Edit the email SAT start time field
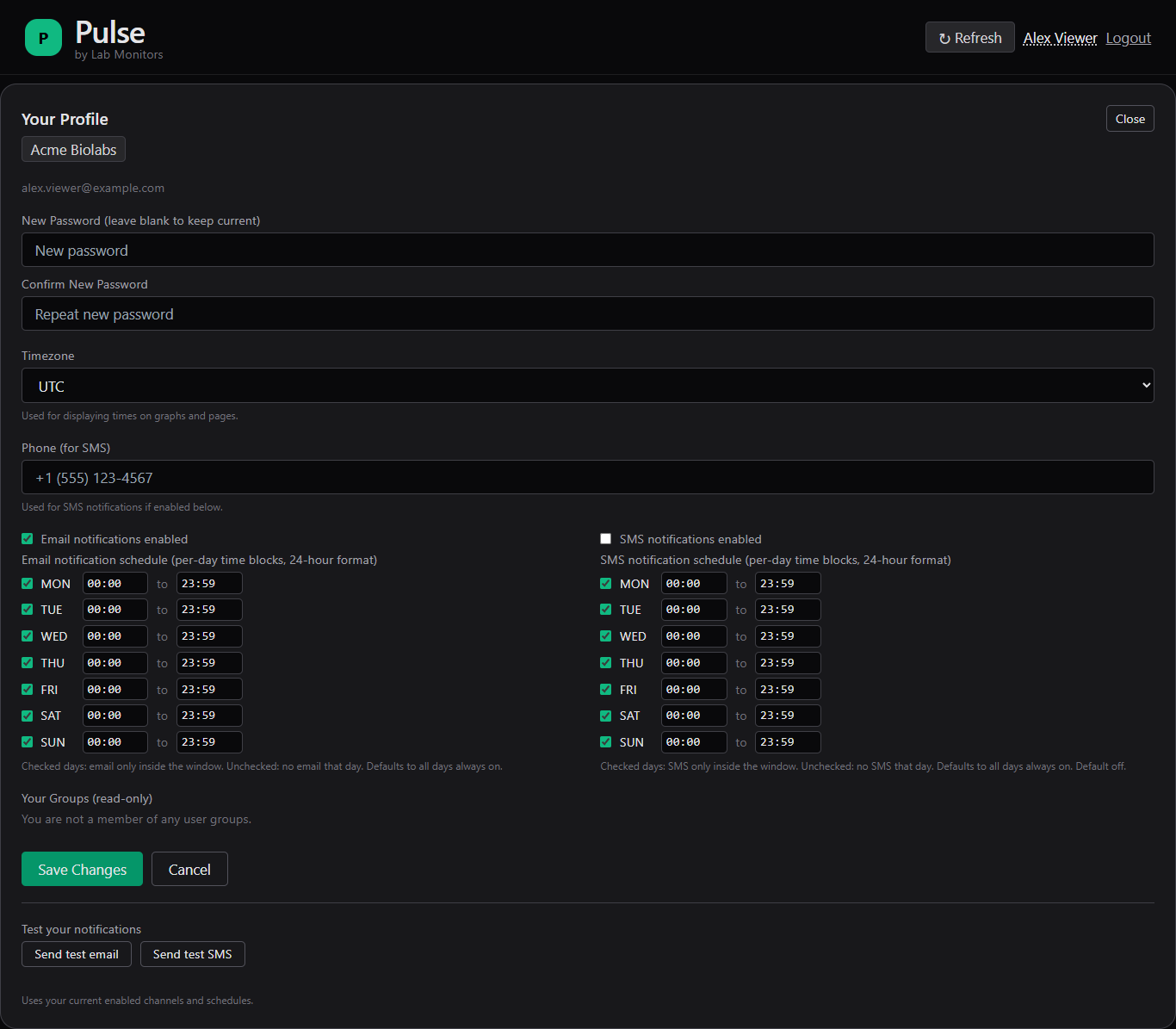 click(x=115, y=716)
